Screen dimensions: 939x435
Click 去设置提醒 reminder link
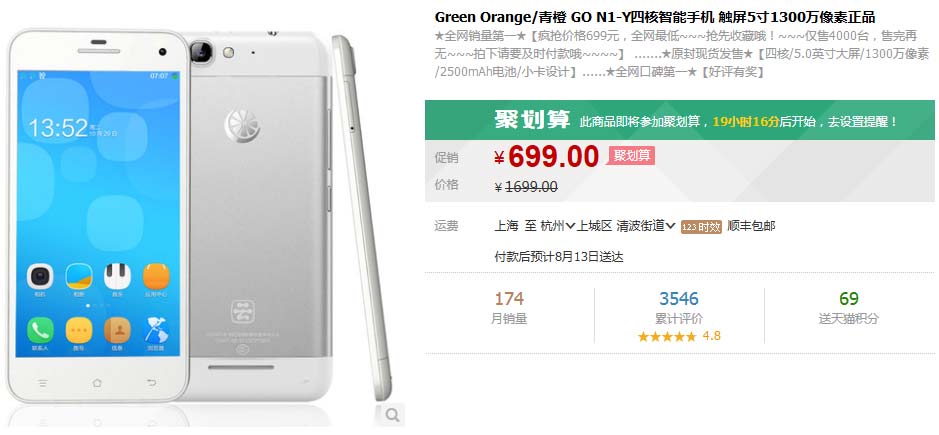(863, 122)
